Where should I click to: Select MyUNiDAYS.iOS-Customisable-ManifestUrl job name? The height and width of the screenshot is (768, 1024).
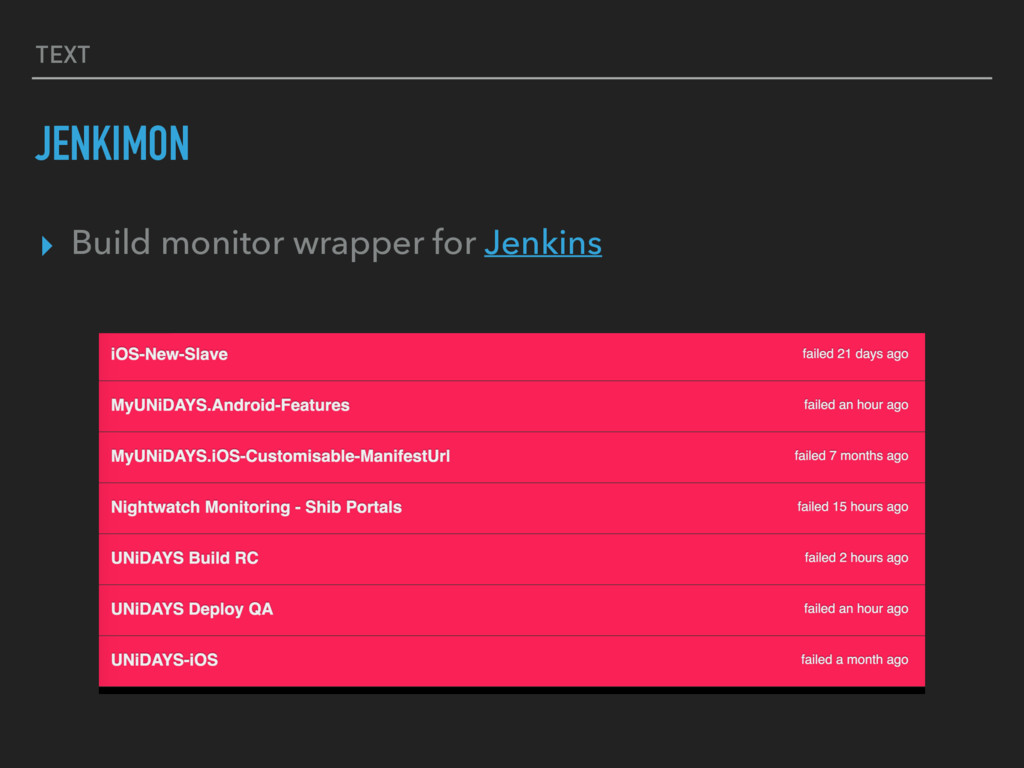(x=280, y=456)
